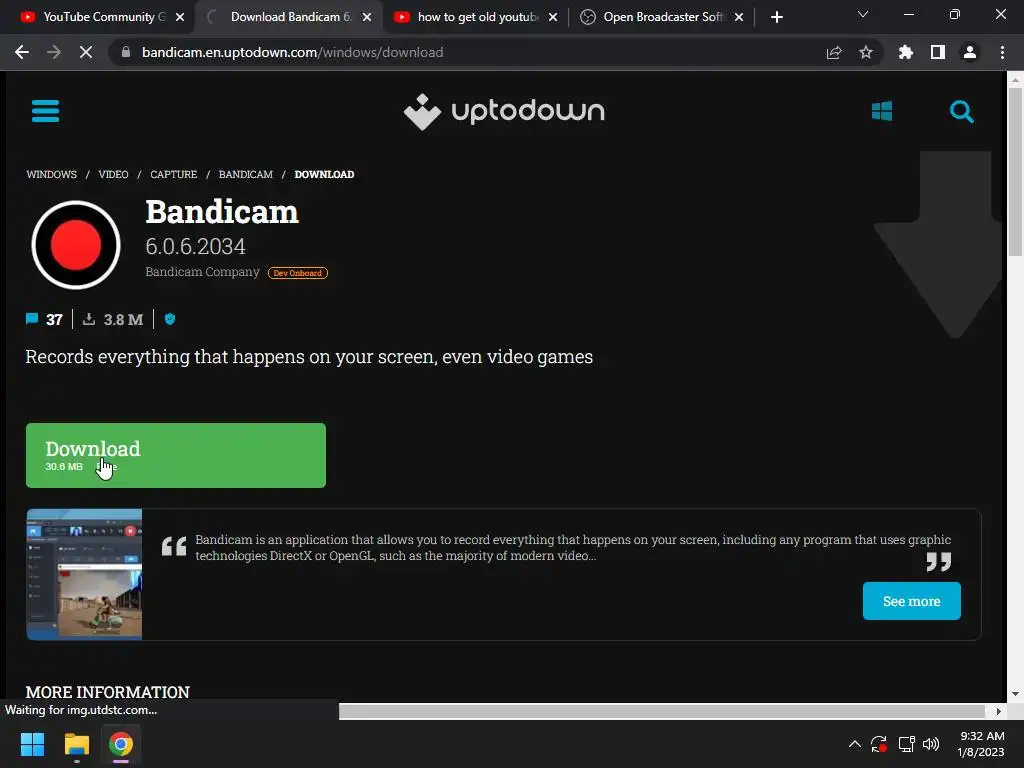Show hidden system tray icons
1024x768 pixels.
[854, 744]
